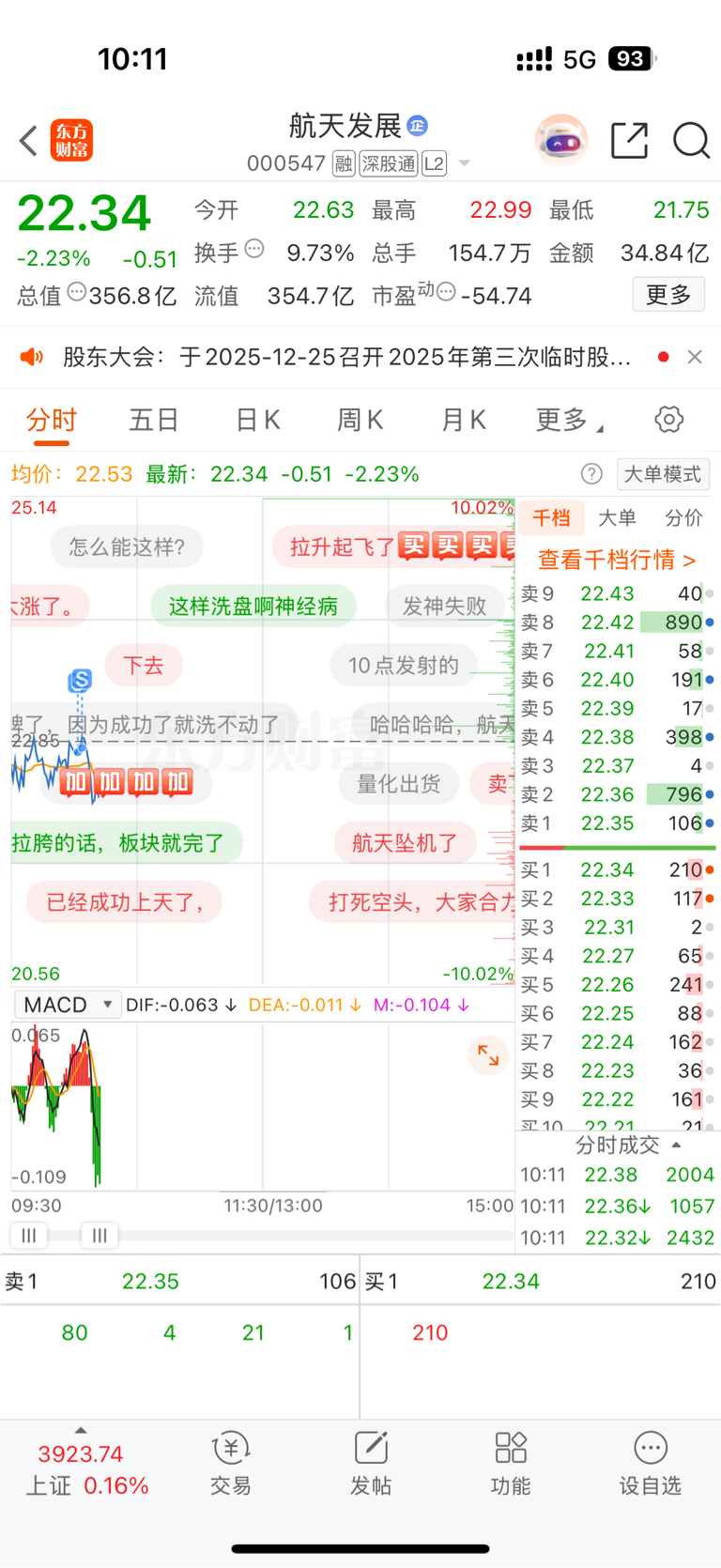Select the 千档 order book tab
Image resolution: width=721 pixels, height=1568 pixels.
point(551,517)
